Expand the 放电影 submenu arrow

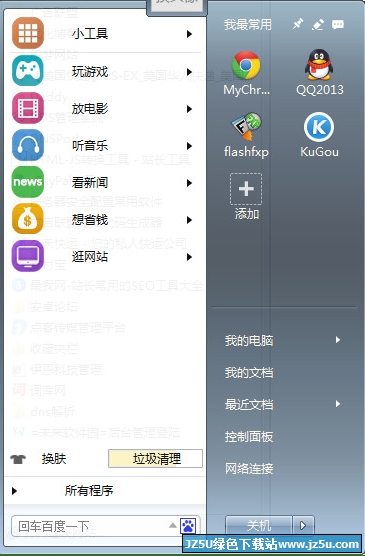[x=189, y=109]
